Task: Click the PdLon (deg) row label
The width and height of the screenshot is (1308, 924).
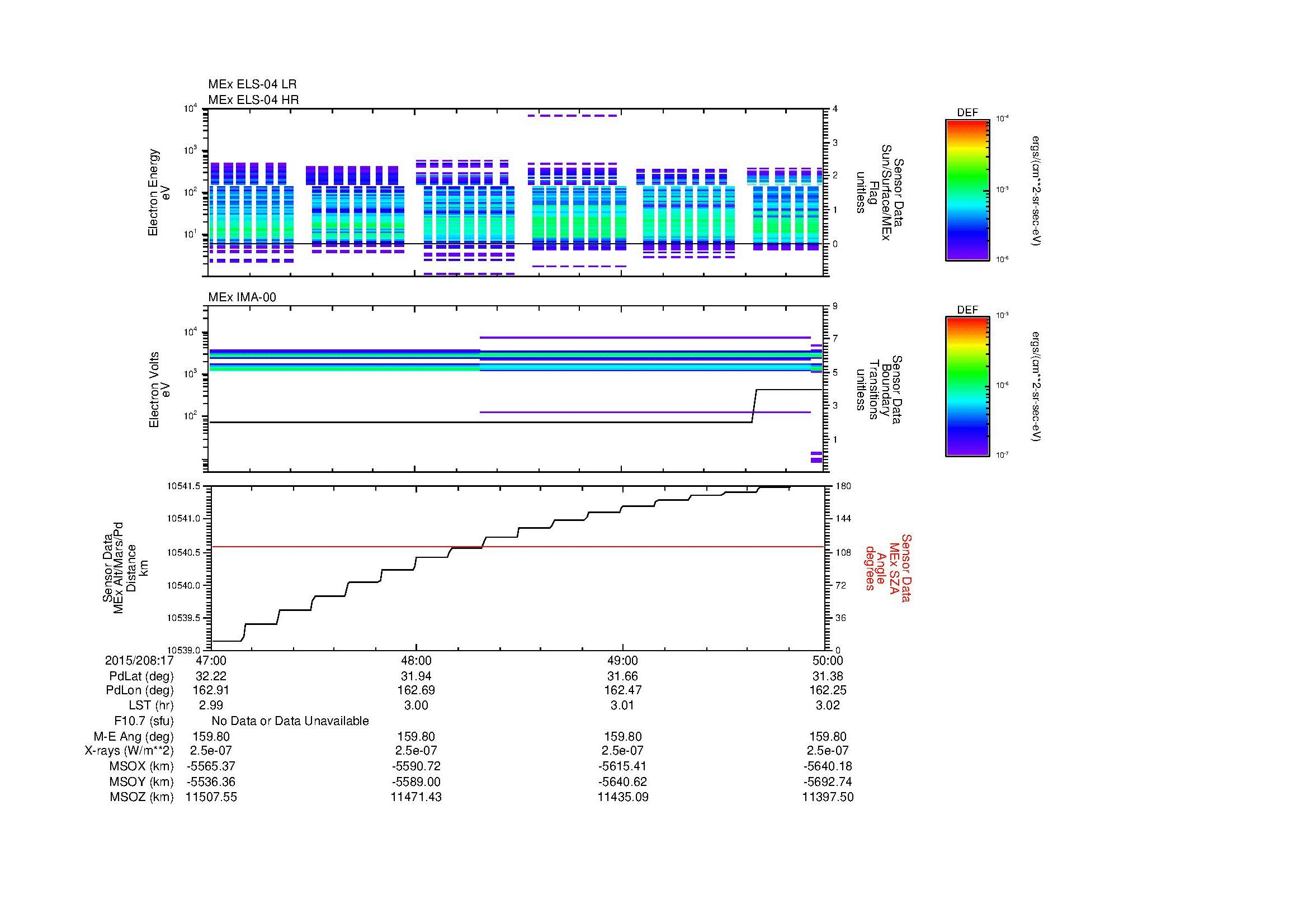Action: [140, 690]
